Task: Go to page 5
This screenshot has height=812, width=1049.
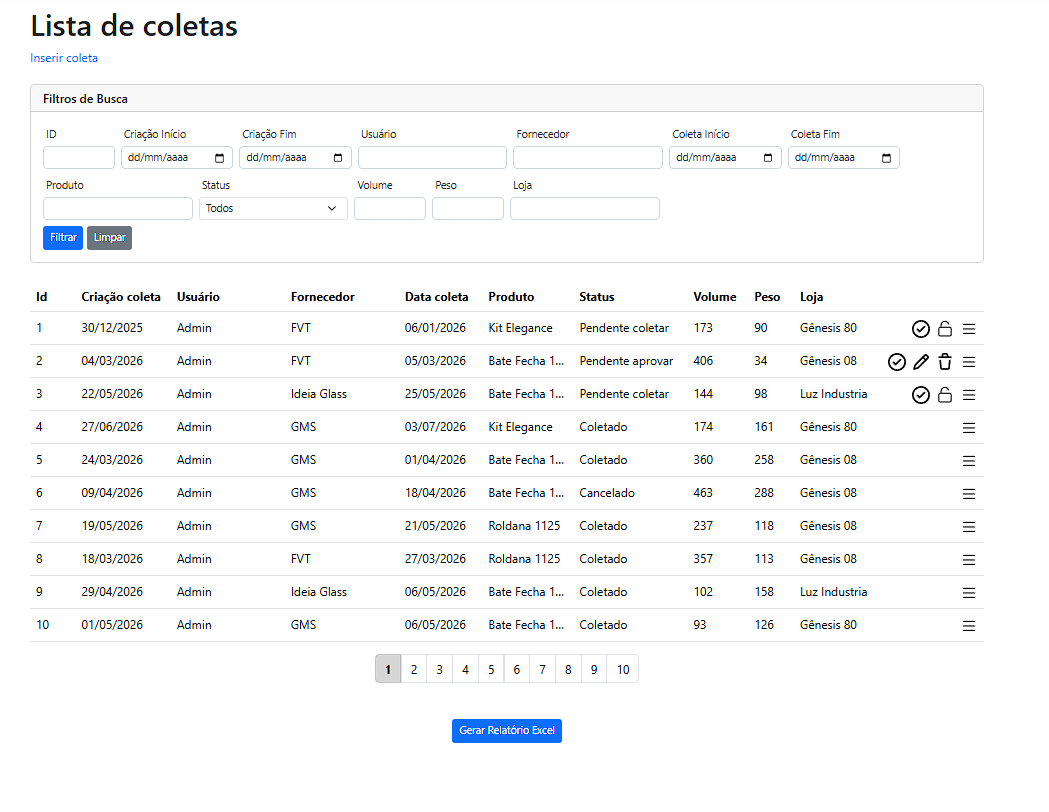Action: coord(491,669)
